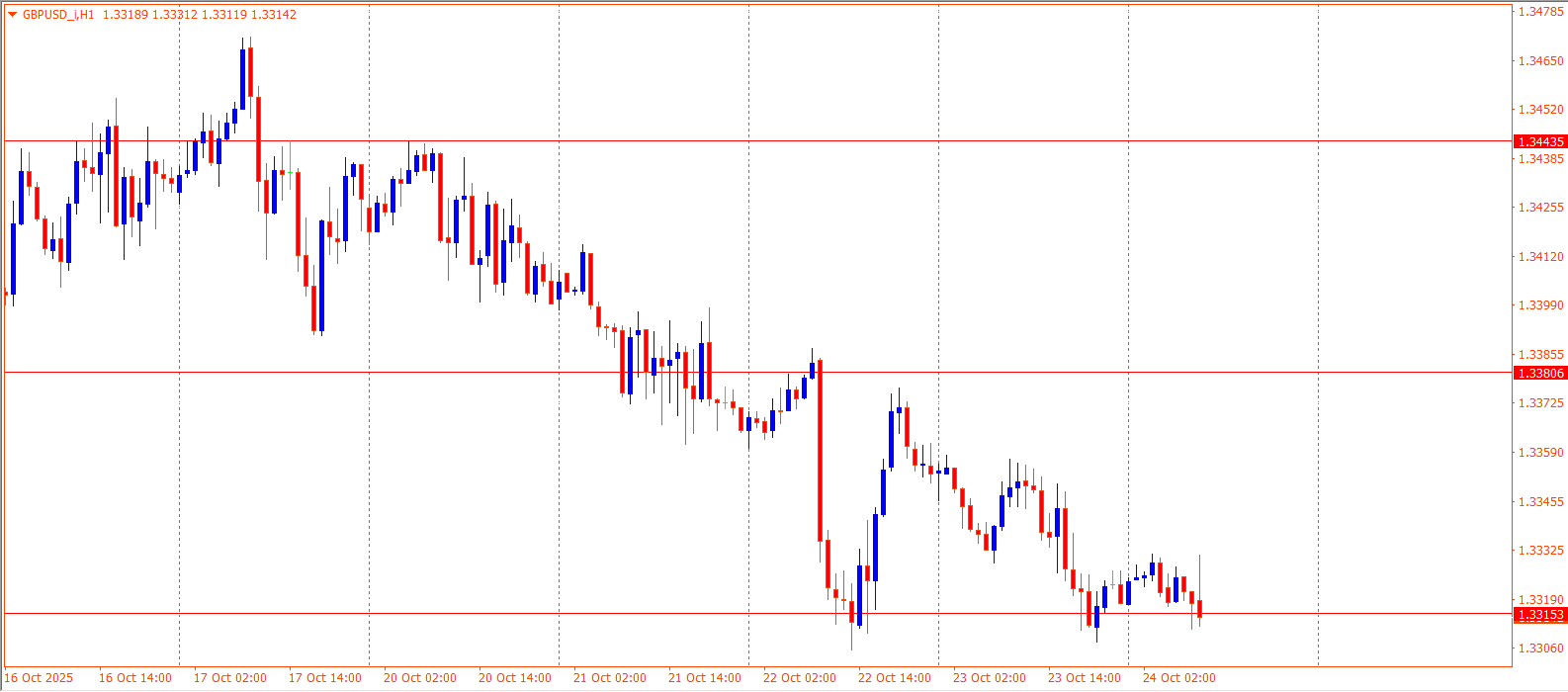The height and width of the screenshot is (692, 1568).
Task: Click the OHLC quote values in chart header
Action: coord(199,15)
